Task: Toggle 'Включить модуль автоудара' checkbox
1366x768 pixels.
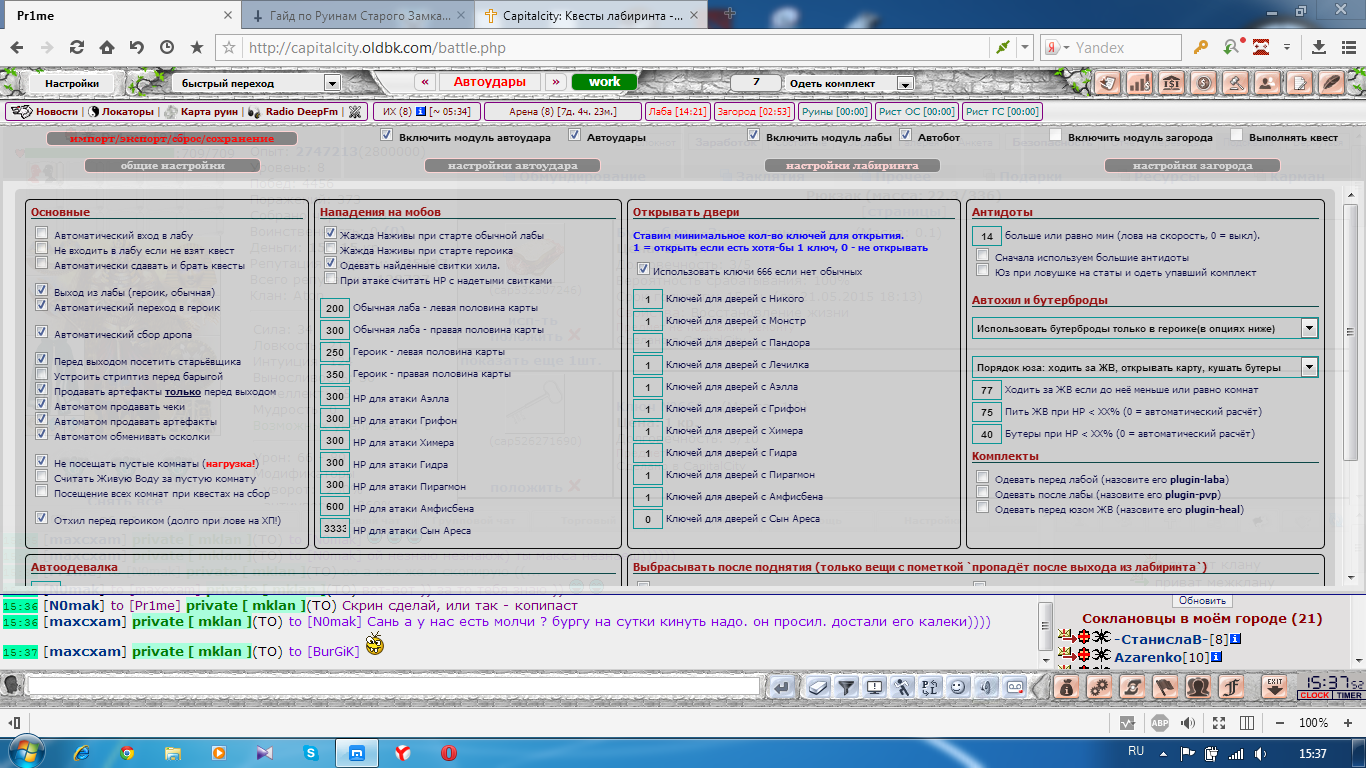Action: coord(387,135)
